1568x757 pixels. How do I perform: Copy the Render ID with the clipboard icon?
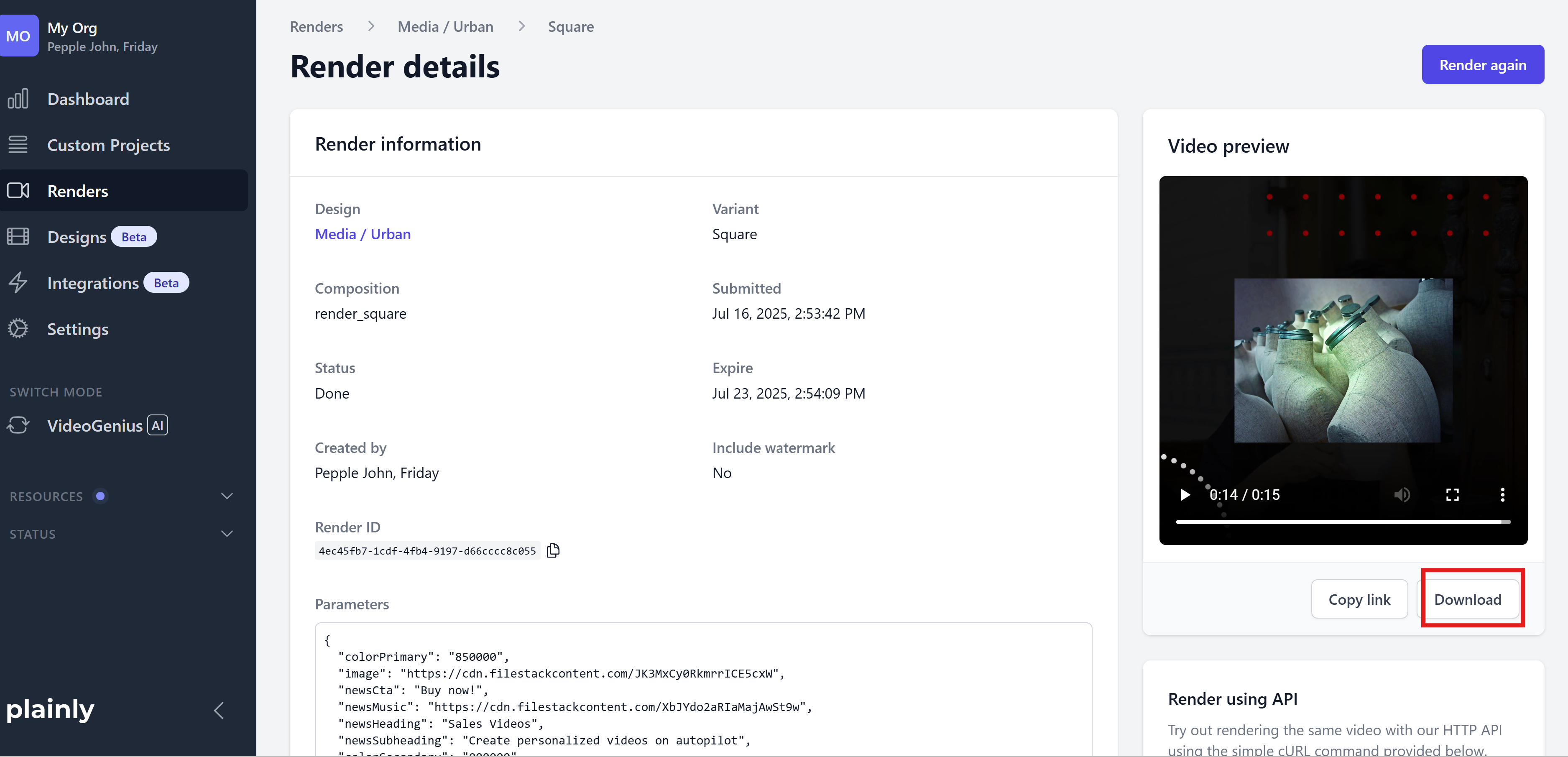[x=553, y=550]
